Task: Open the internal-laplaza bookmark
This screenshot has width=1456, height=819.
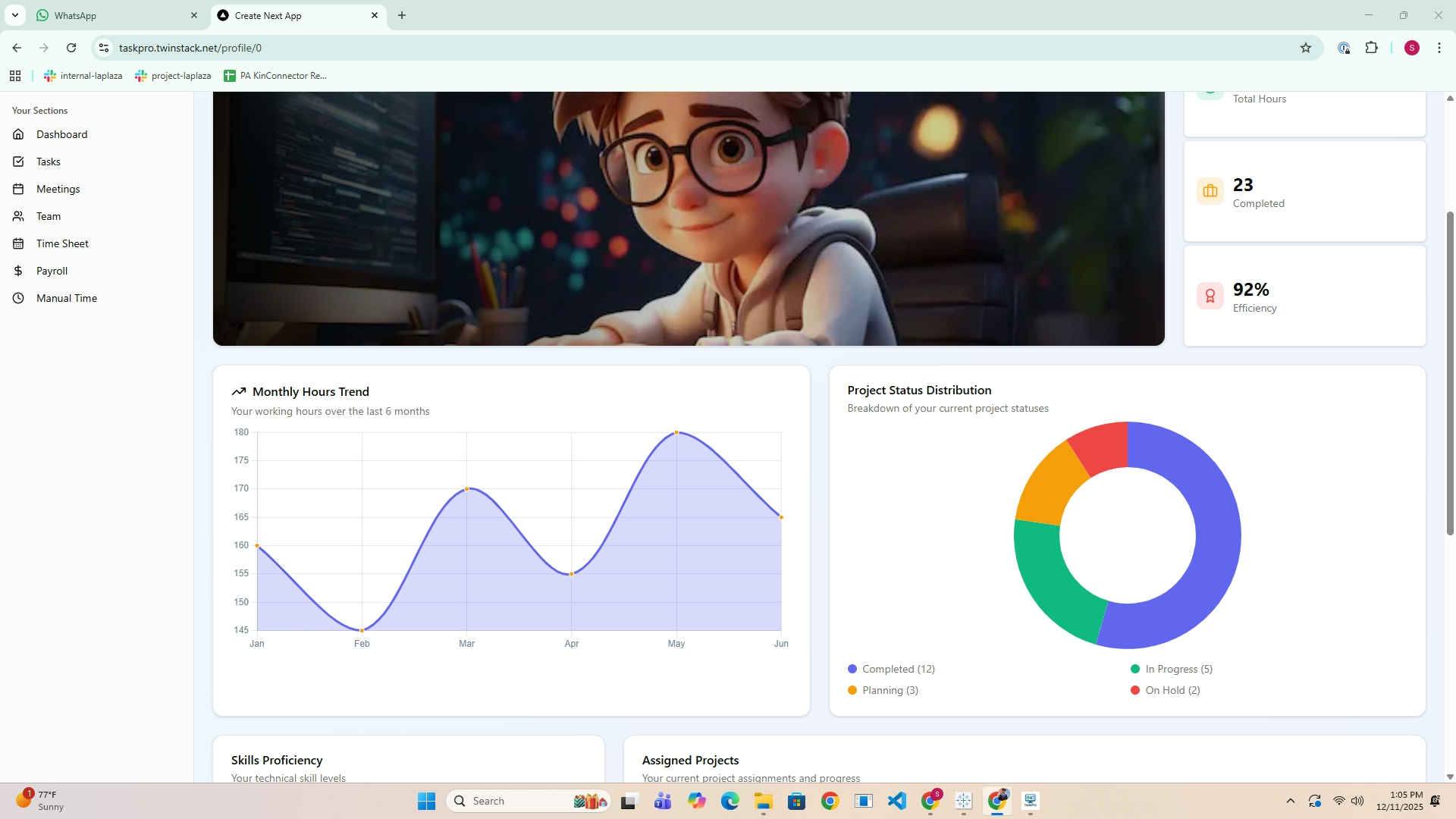Action: click(x=83, y=76)
